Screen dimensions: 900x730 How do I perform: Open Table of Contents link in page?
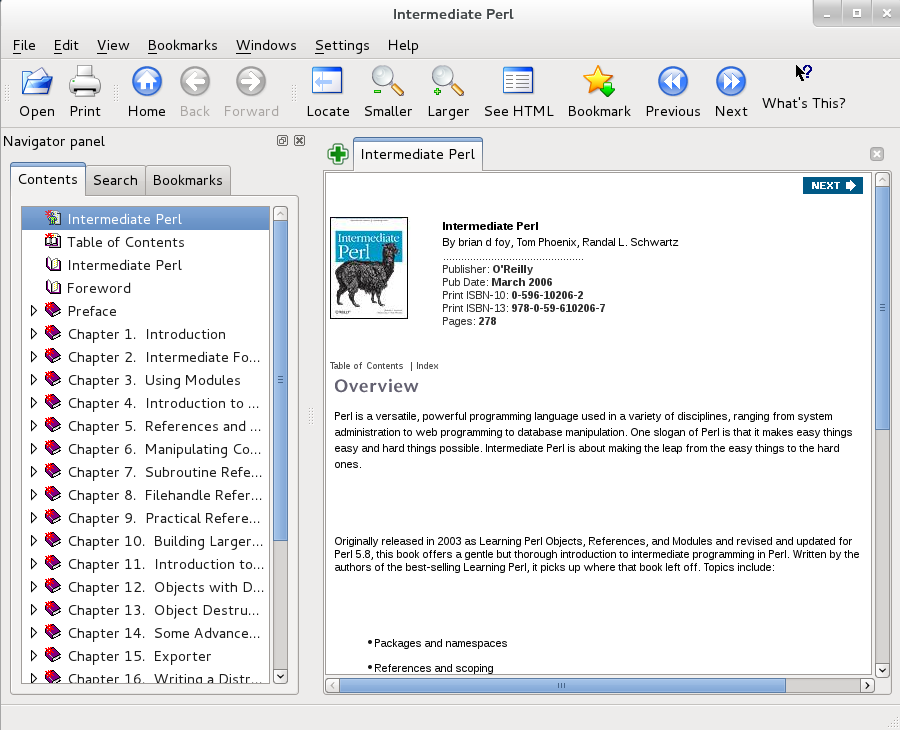tap(366, 366)
